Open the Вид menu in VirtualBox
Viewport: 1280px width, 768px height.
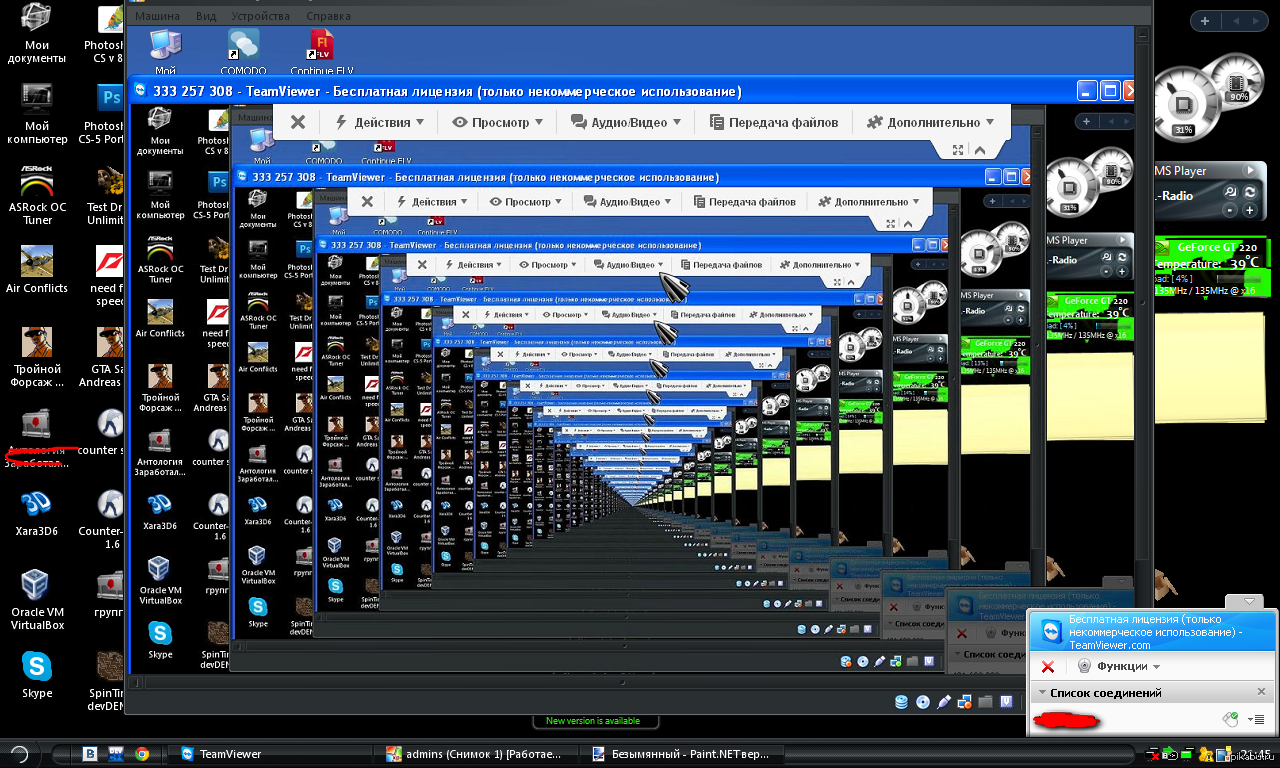[x=206, y=16]
